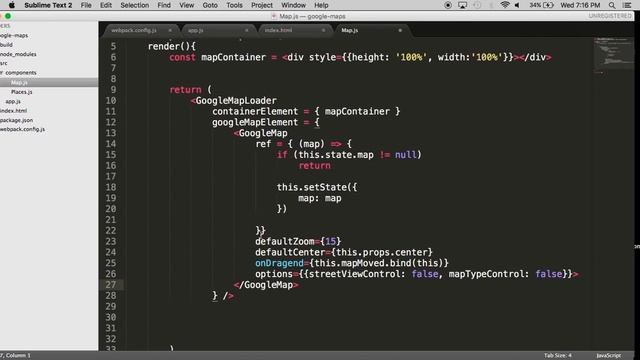Close the index.html tab
The height and width of the screenshot is (360, 640).
pos(323,30)
